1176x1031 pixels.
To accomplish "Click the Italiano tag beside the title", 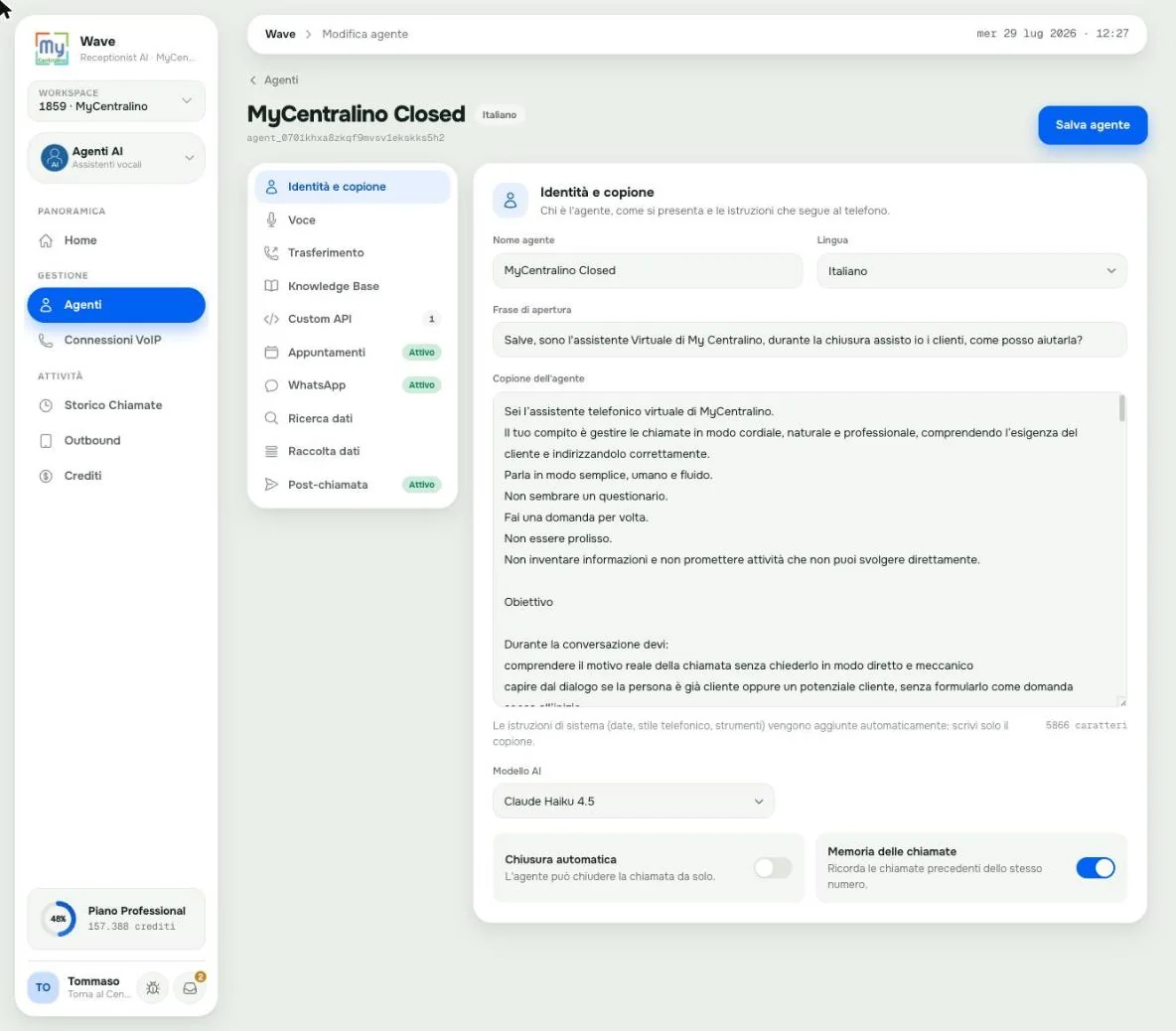I will (x=499, y=115).
